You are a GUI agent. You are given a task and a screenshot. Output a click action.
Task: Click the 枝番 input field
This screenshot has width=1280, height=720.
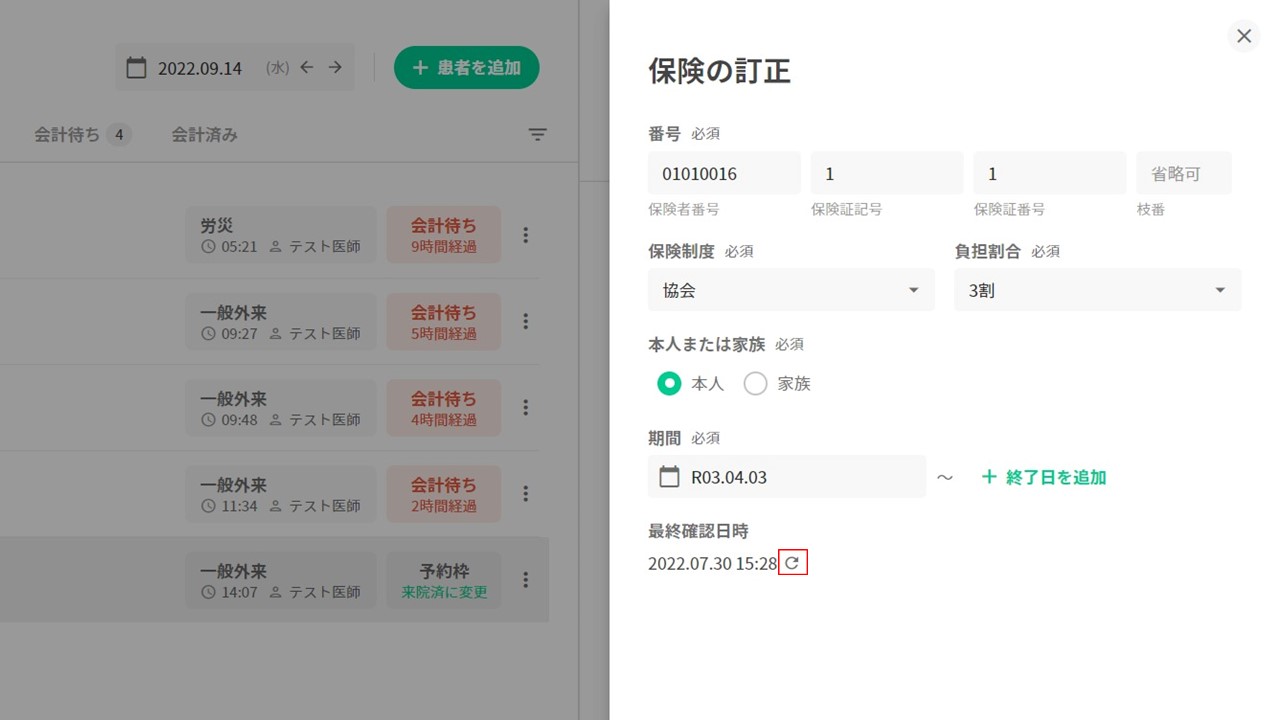(1183, 174)
